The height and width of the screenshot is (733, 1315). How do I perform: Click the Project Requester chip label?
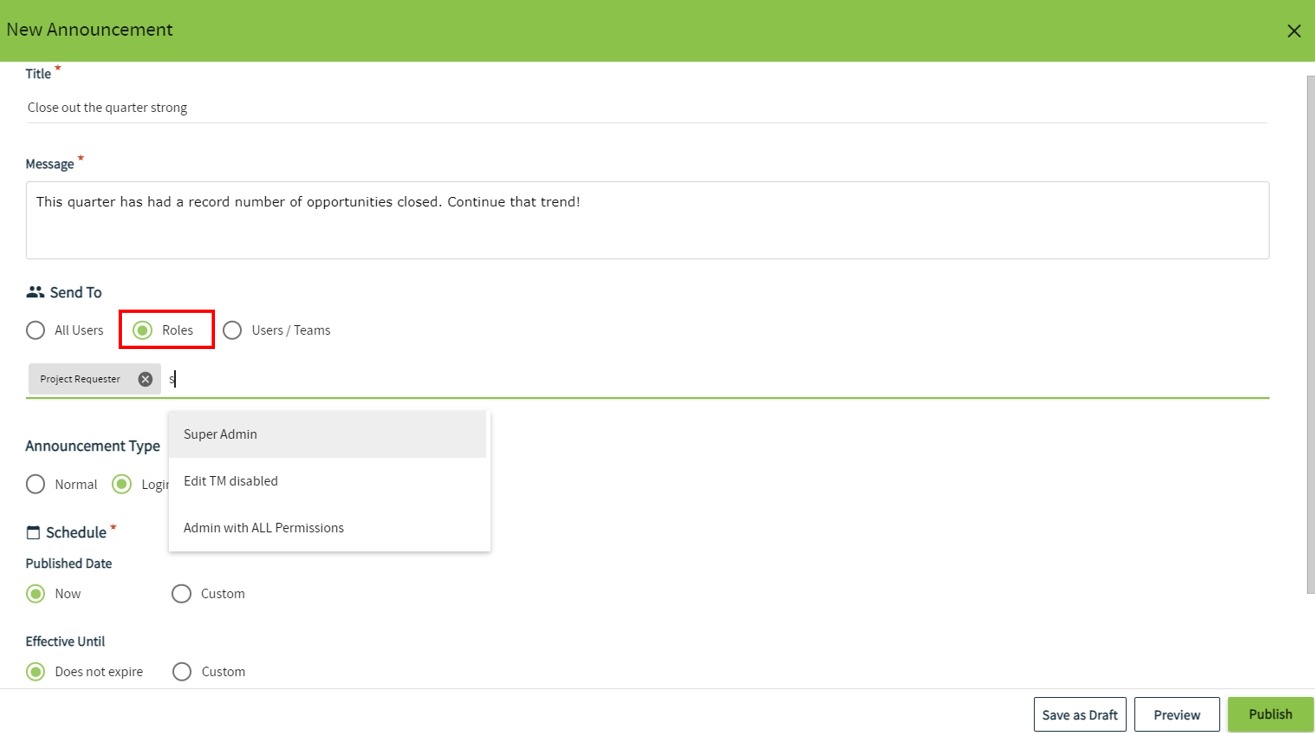tap(80, 379)
